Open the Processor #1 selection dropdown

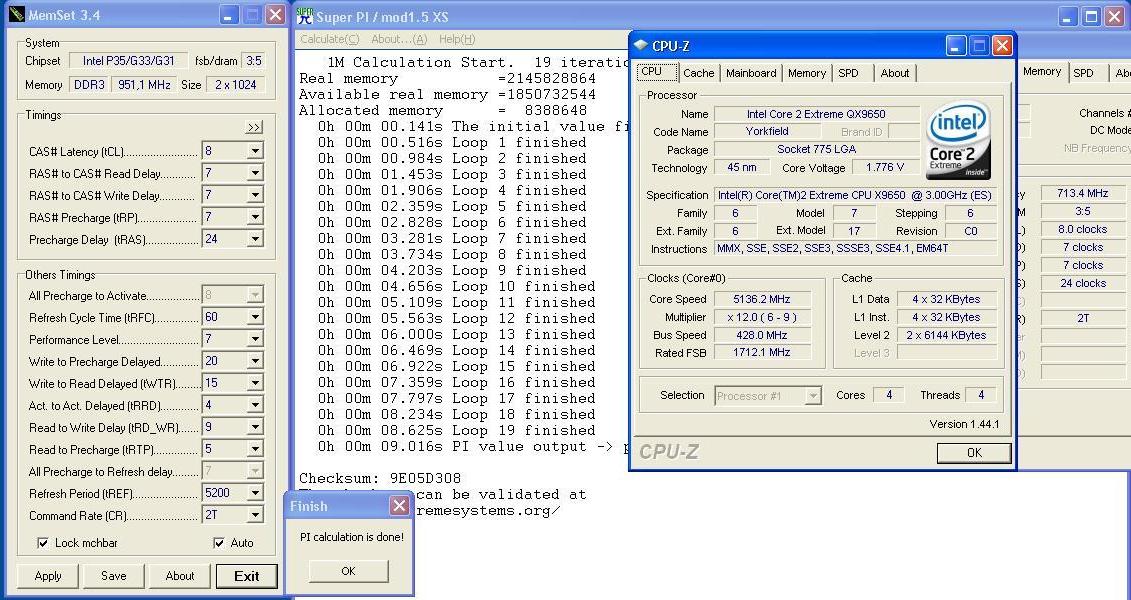(x=813, y=395)
